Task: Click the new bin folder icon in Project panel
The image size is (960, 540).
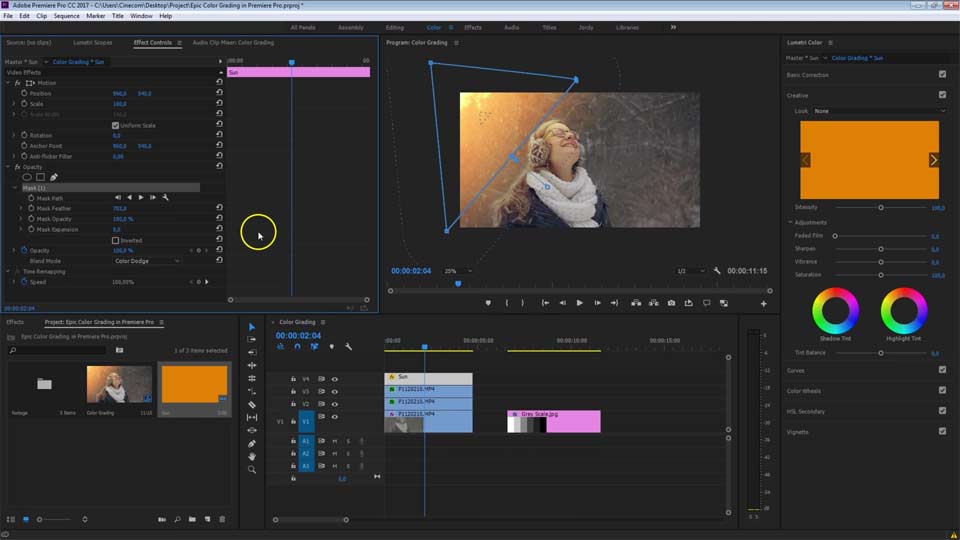Action: pos(192,519)
